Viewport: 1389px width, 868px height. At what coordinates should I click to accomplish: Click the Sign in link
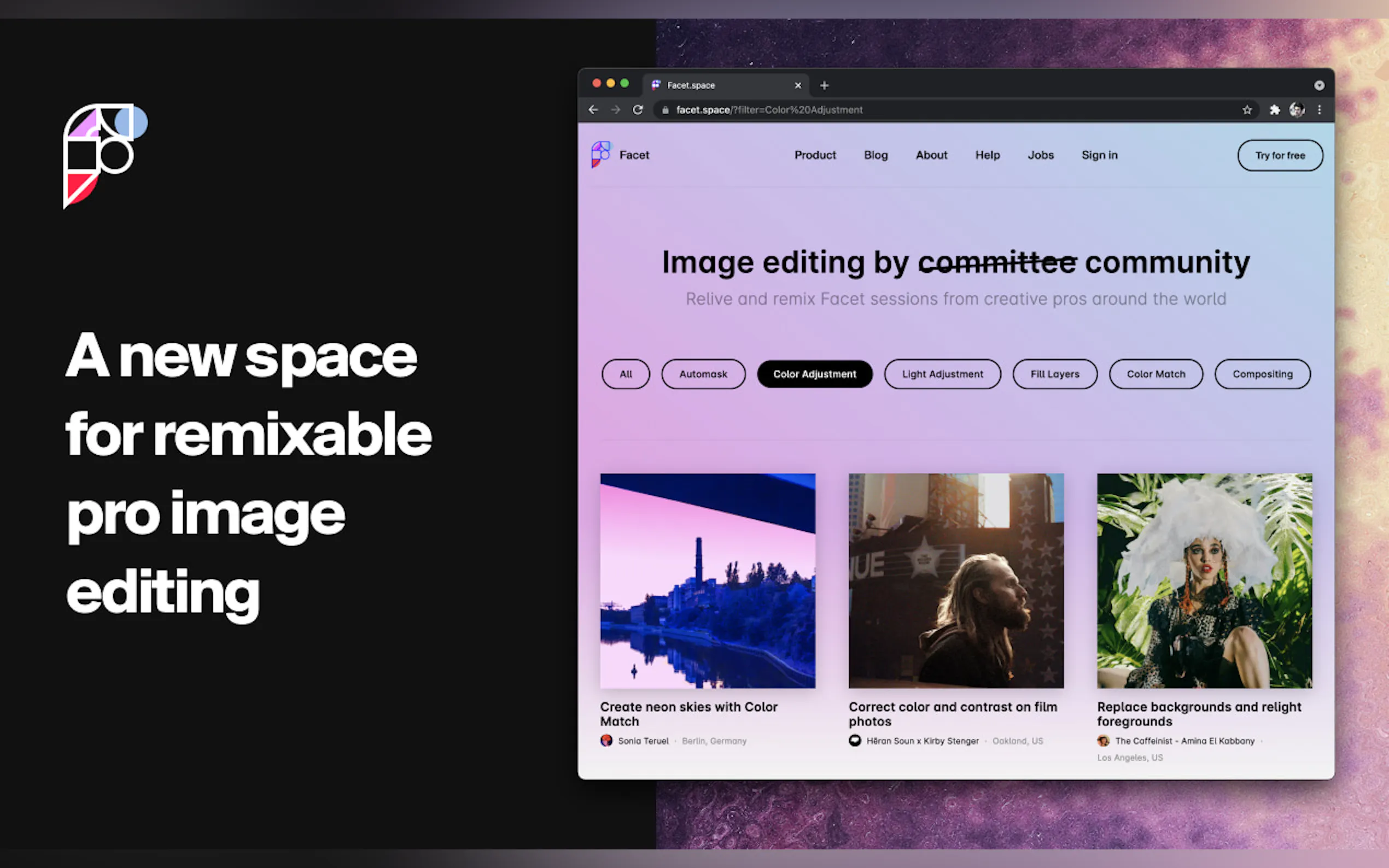pos(1099,155)
